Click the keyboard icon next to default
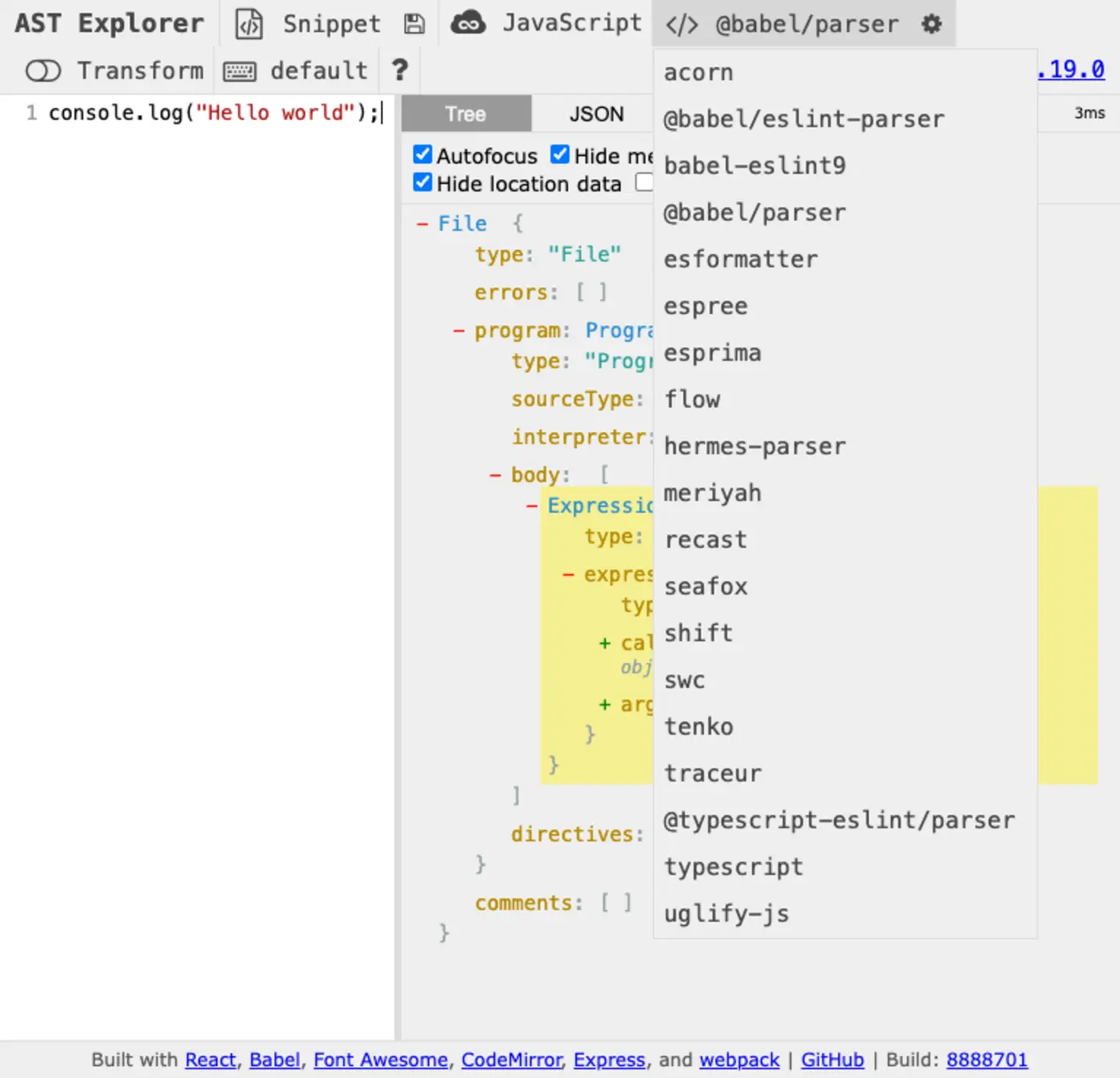Screen dimensions: 1120x1078 click(x=240, y=70)
